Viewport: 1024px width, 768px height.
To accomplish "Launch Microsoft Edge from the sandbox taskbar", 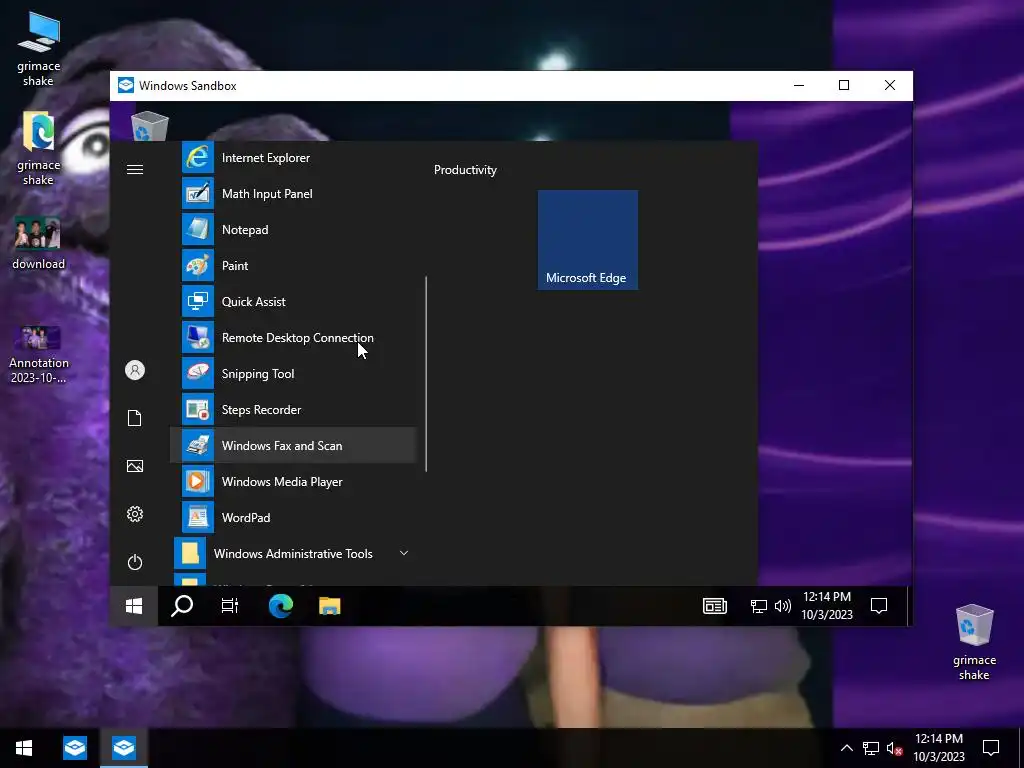I will [281, 606].
